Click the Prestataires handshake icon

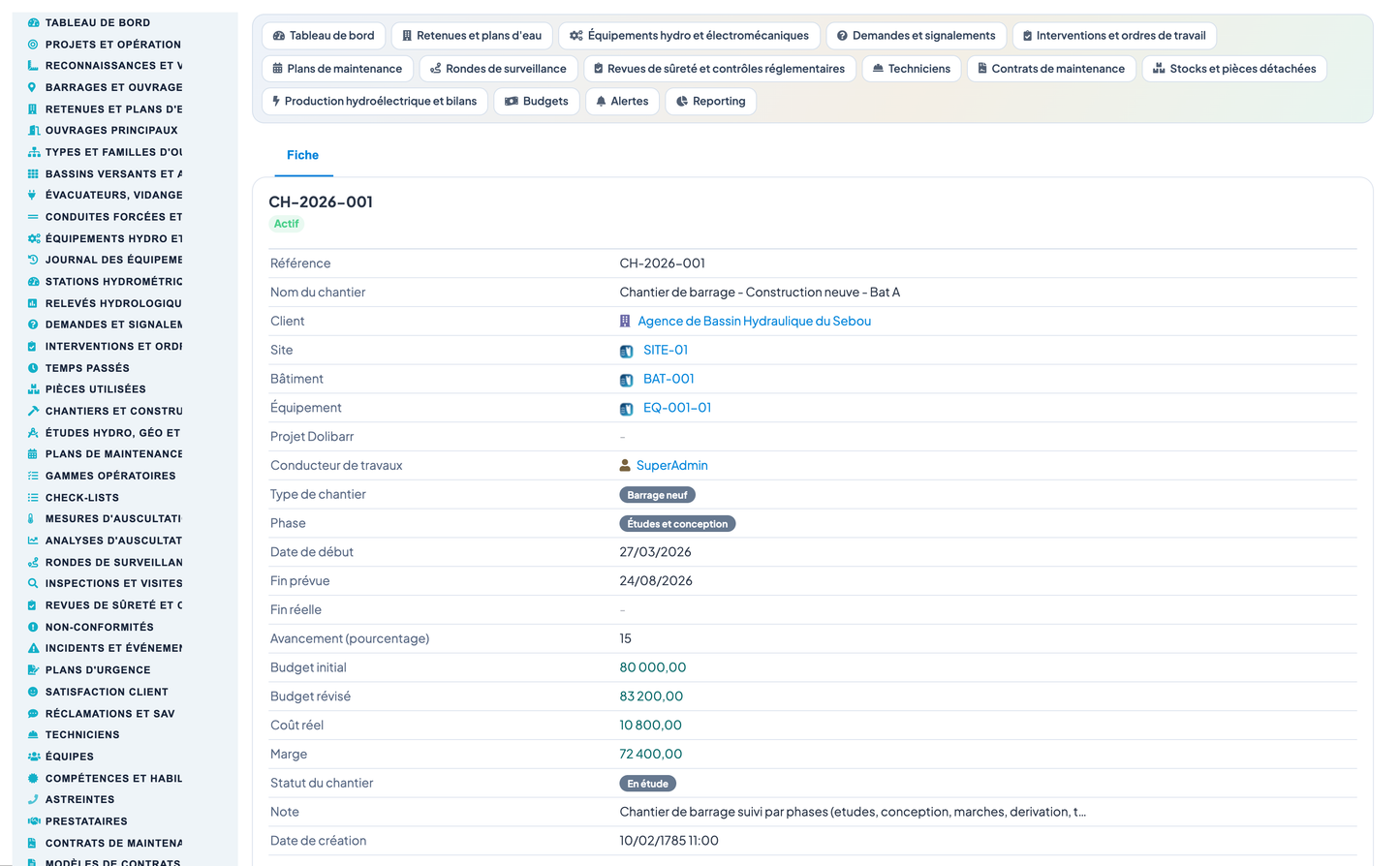point(33,821)
